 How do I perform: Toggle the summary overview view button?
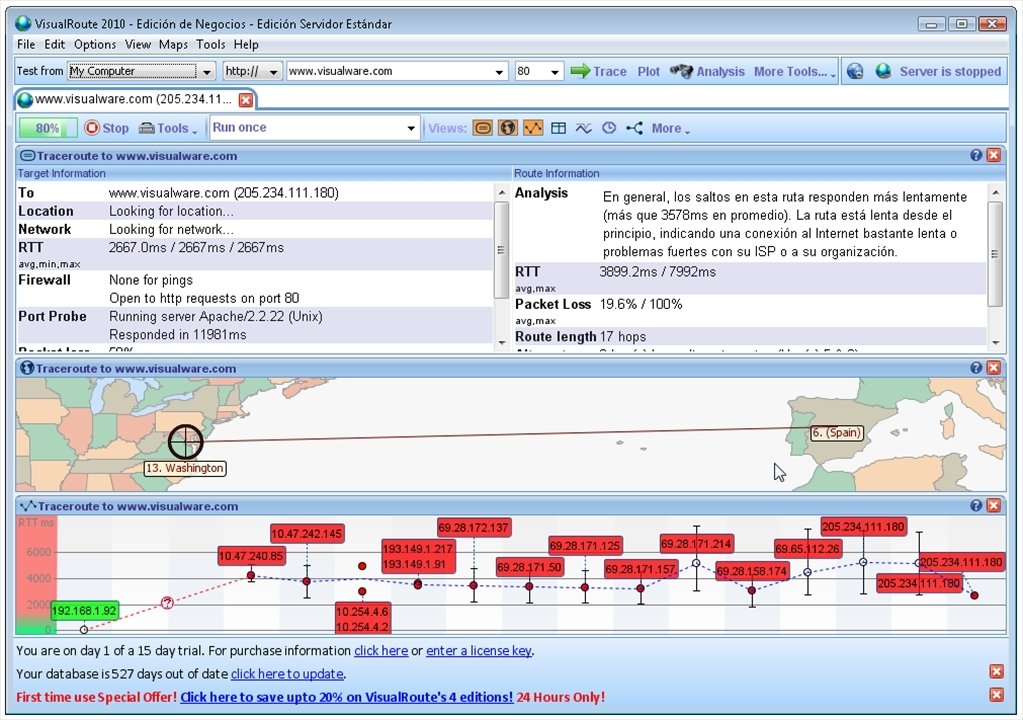(x=483, y=128)
